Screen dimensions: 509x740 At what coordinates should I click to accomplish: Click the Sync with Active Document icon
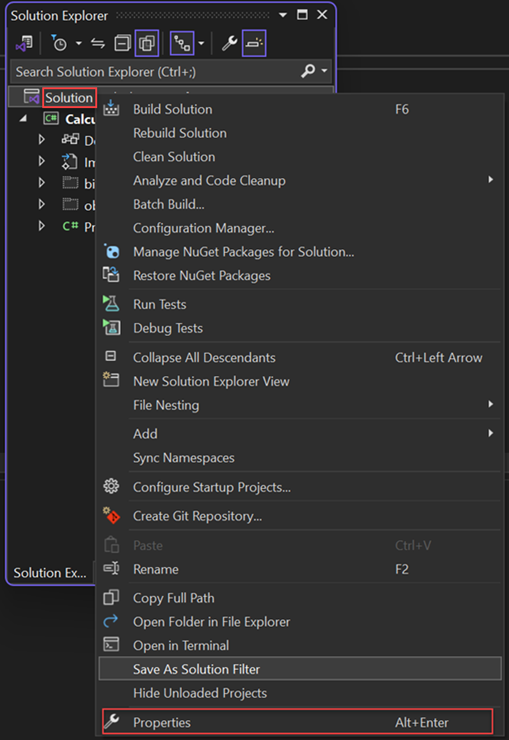(x=98, y=43)
